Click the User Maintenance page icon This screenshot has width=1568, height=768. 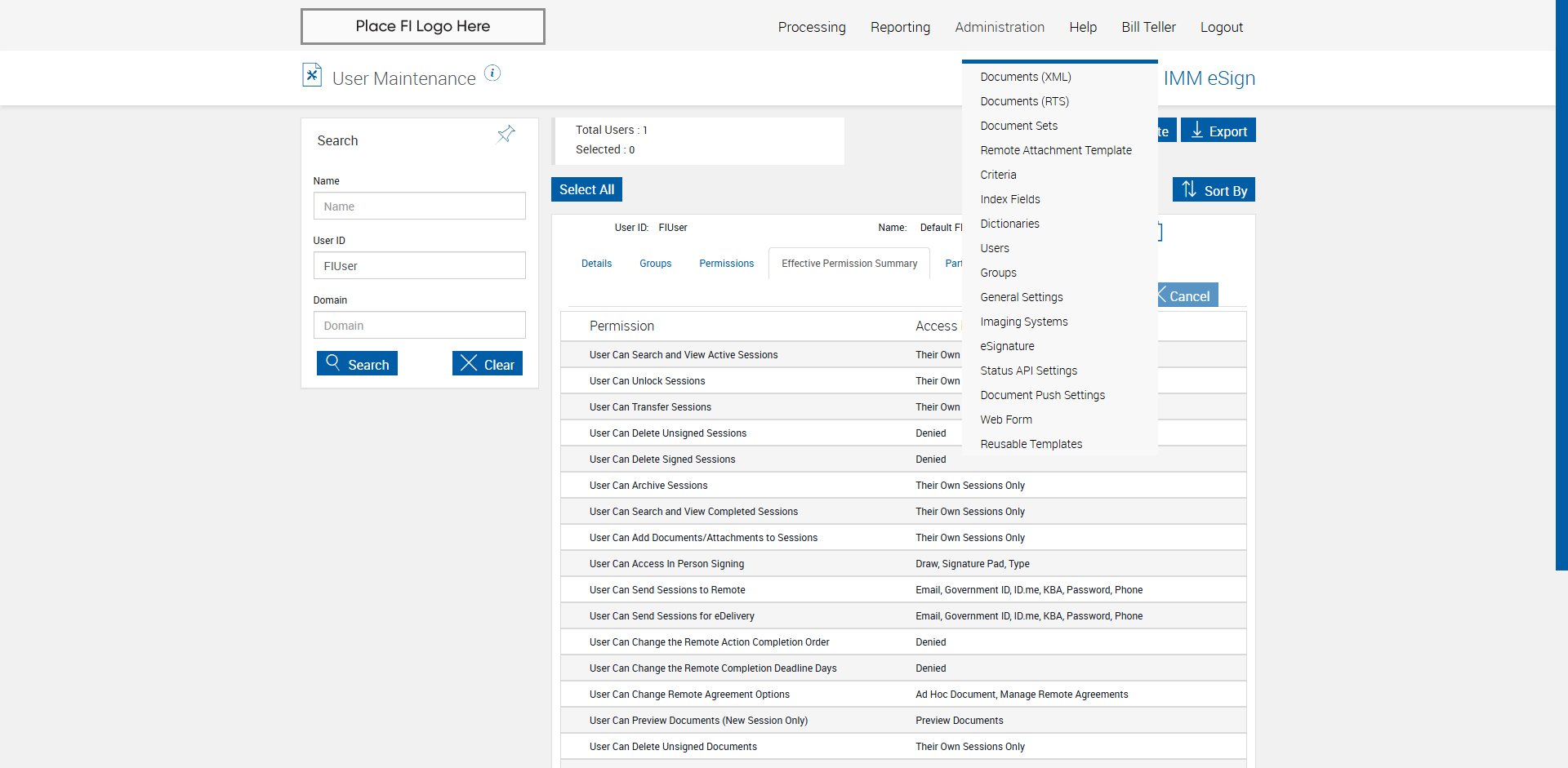coord(311,75)
